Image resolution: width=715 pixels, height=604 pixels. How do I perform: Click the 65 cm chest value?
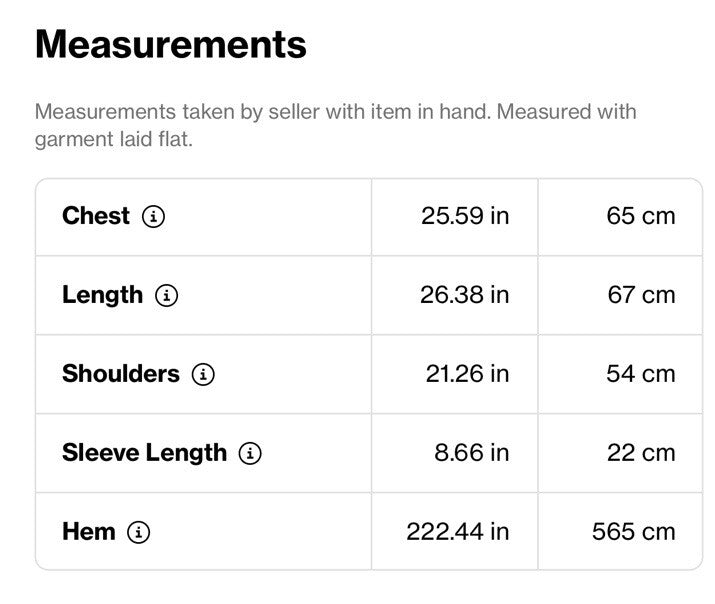(x=641, y=216)
